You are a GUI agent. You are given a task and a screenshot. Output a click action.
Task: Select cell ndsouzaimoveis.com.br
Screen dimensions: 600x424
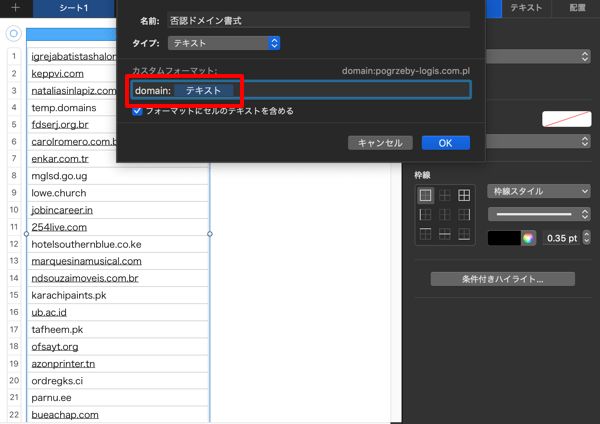point(118,278)
